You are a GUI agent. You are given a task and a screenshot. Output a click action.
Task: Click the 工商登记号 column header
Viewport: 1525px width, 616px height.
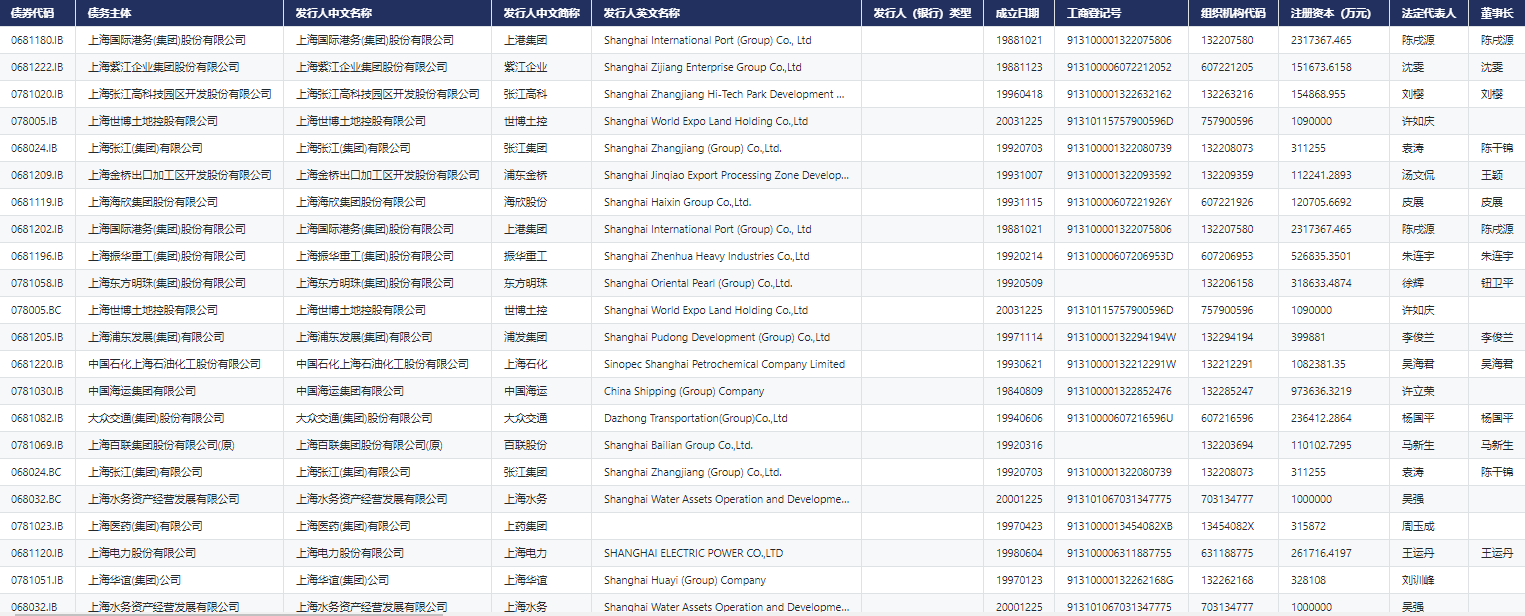tap(1121, 13)
